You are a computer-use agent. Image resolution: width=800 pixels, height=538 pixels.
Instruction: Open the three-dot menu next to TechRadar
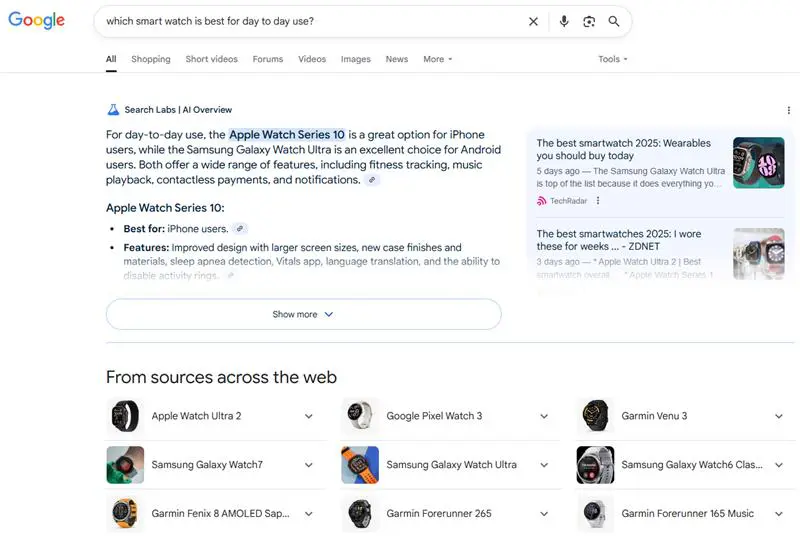598,201
